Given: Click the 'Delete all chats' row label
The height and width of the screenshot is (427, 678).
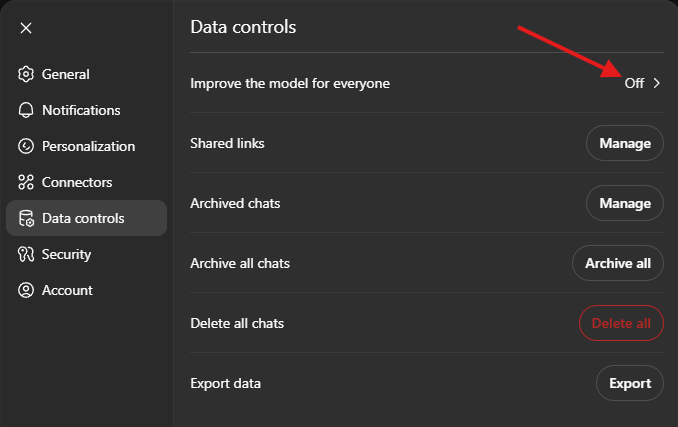Looking at the screenshot, I should coord(237,323).
